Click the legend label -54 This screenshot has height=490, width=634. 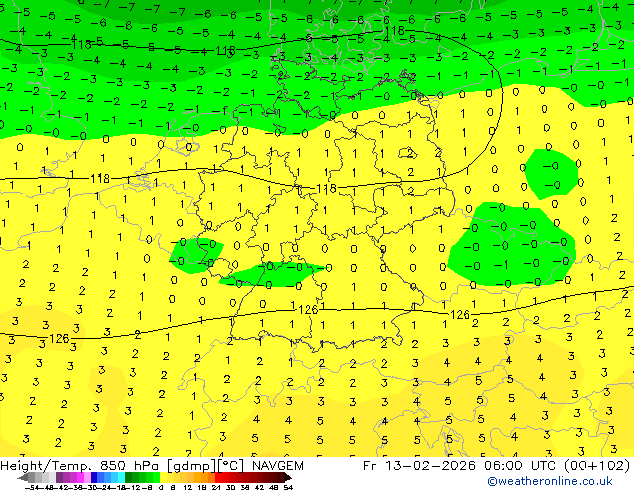click(x=33, y=487)
